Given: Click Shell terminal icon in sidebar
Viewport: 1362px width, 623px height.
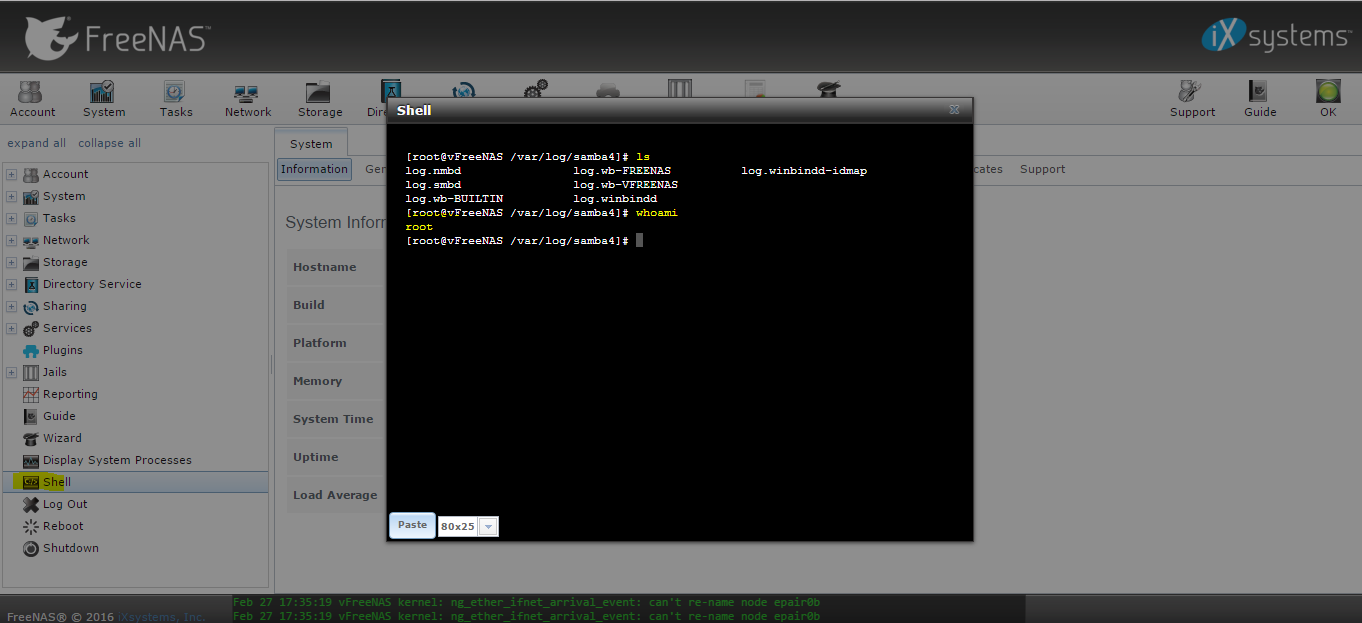Looking at the screenshot, I should point(31,482).
